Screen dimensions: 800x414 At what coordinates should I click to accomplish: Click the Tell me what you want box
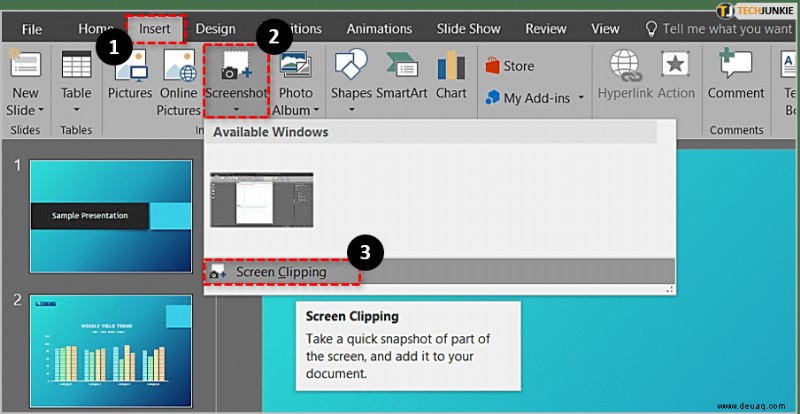719,29
